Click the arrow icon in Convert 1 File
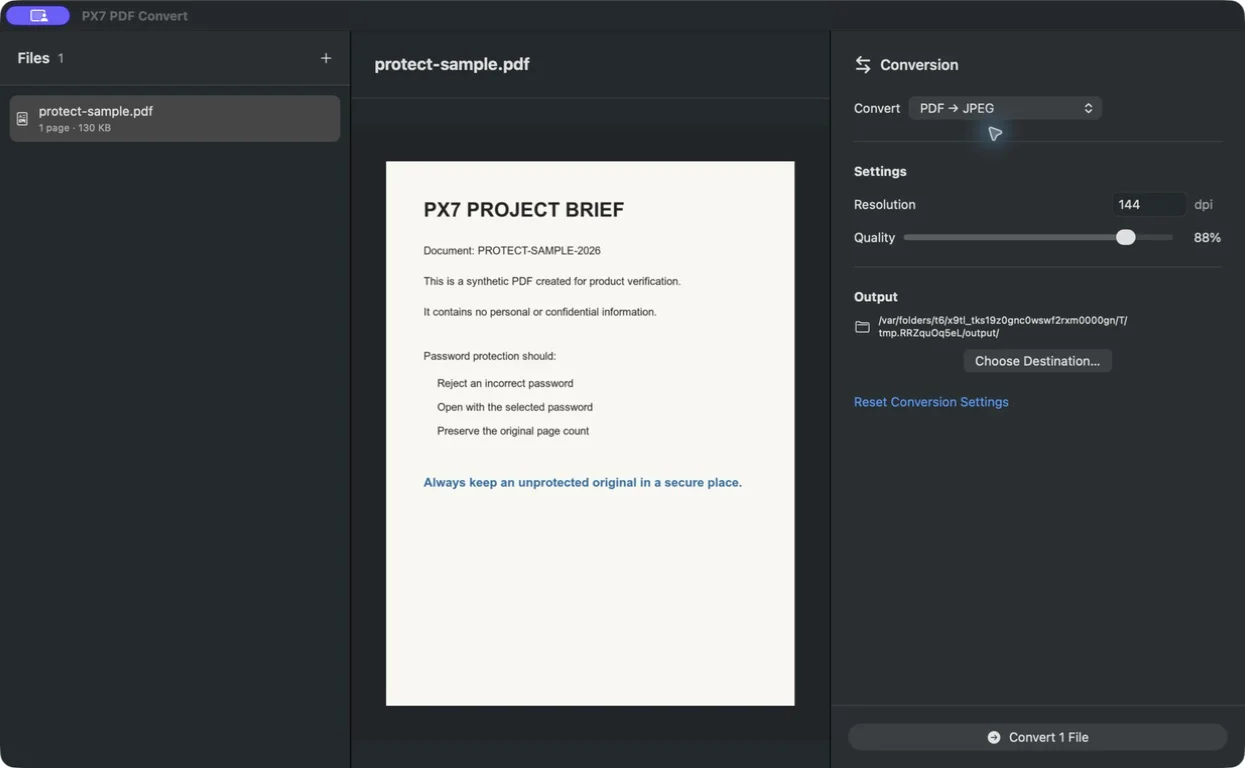Viewport: 1245px width, 768px height. (994, 737)
